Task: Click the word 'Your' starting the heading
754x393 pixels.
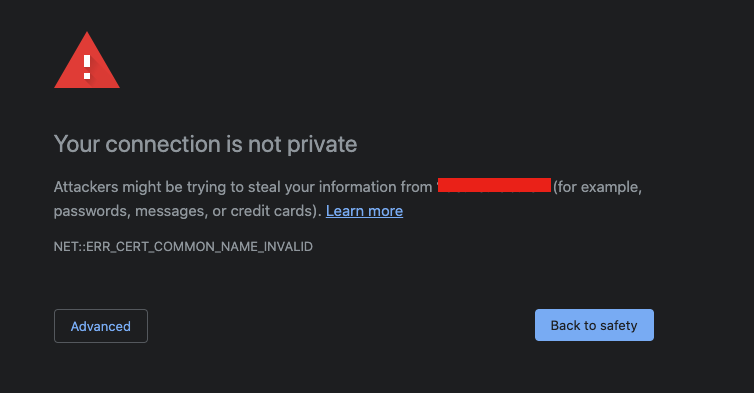Action: tap(77, 144)
